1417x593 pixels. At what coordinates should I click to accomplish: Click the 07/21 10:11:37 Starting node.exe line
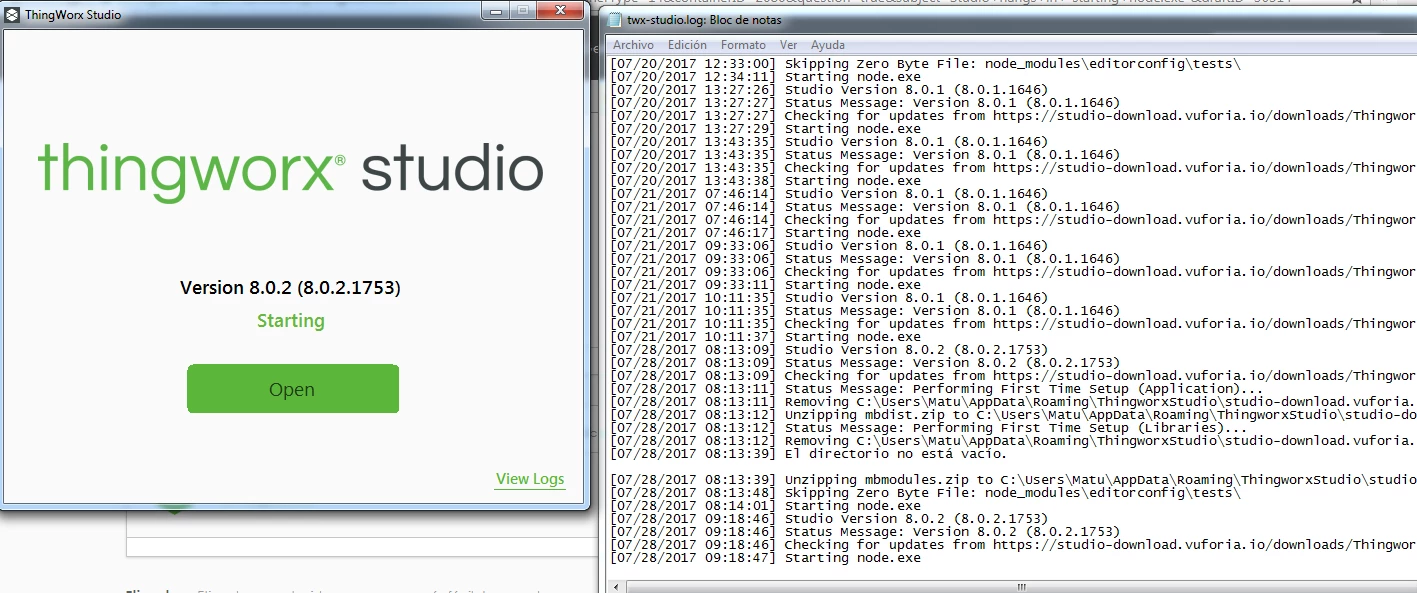click(766, 337)
